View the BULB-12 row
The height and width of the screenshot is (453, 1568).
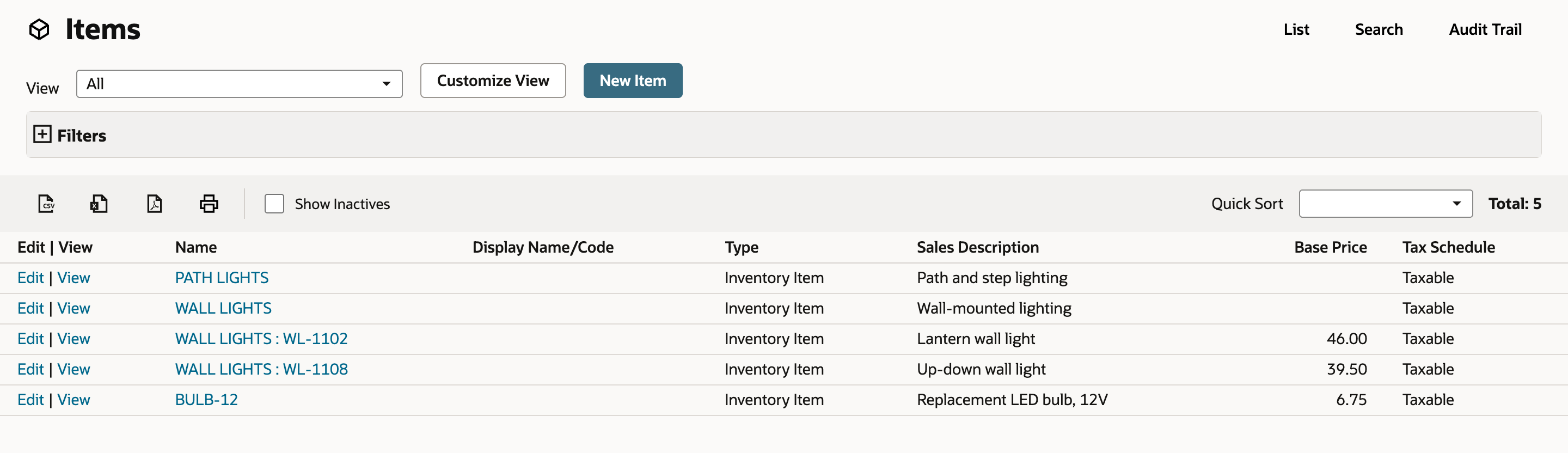point(73,400)
